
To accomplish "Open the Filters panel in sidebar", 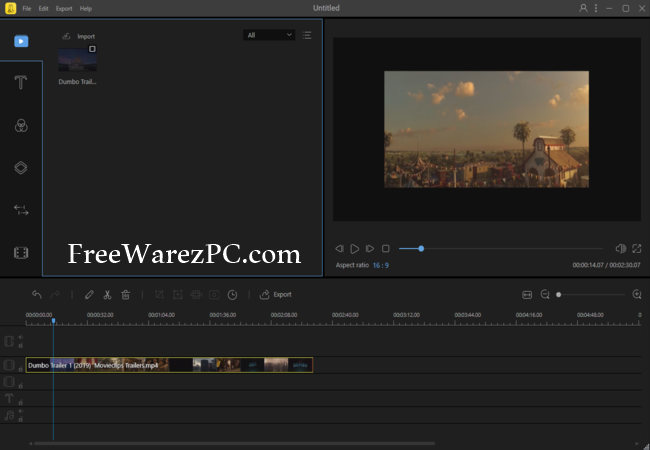I will (x=21, y=125).
